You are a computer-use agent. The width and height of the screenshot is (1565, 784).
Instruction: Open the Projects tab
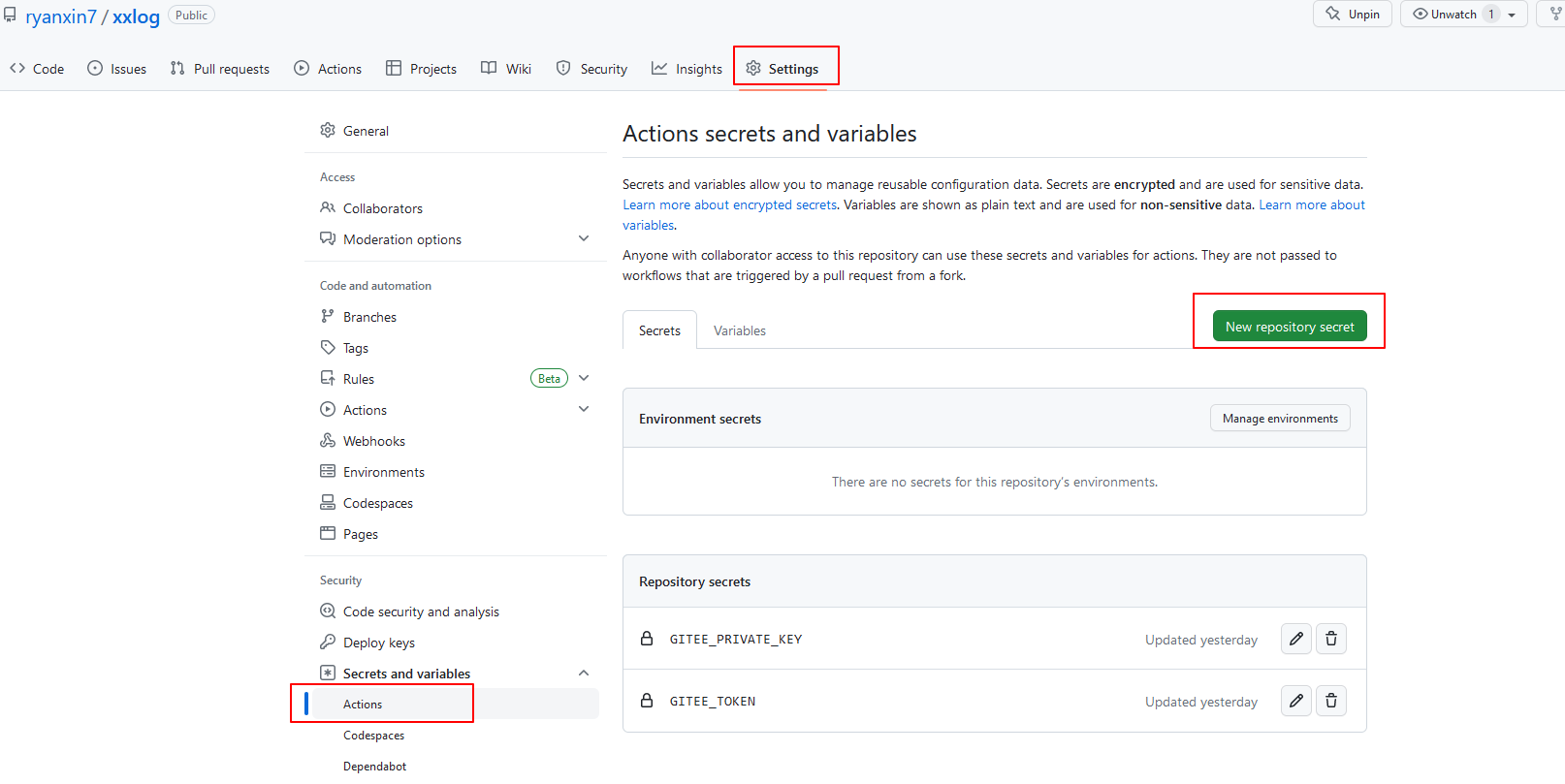point(422,69)
